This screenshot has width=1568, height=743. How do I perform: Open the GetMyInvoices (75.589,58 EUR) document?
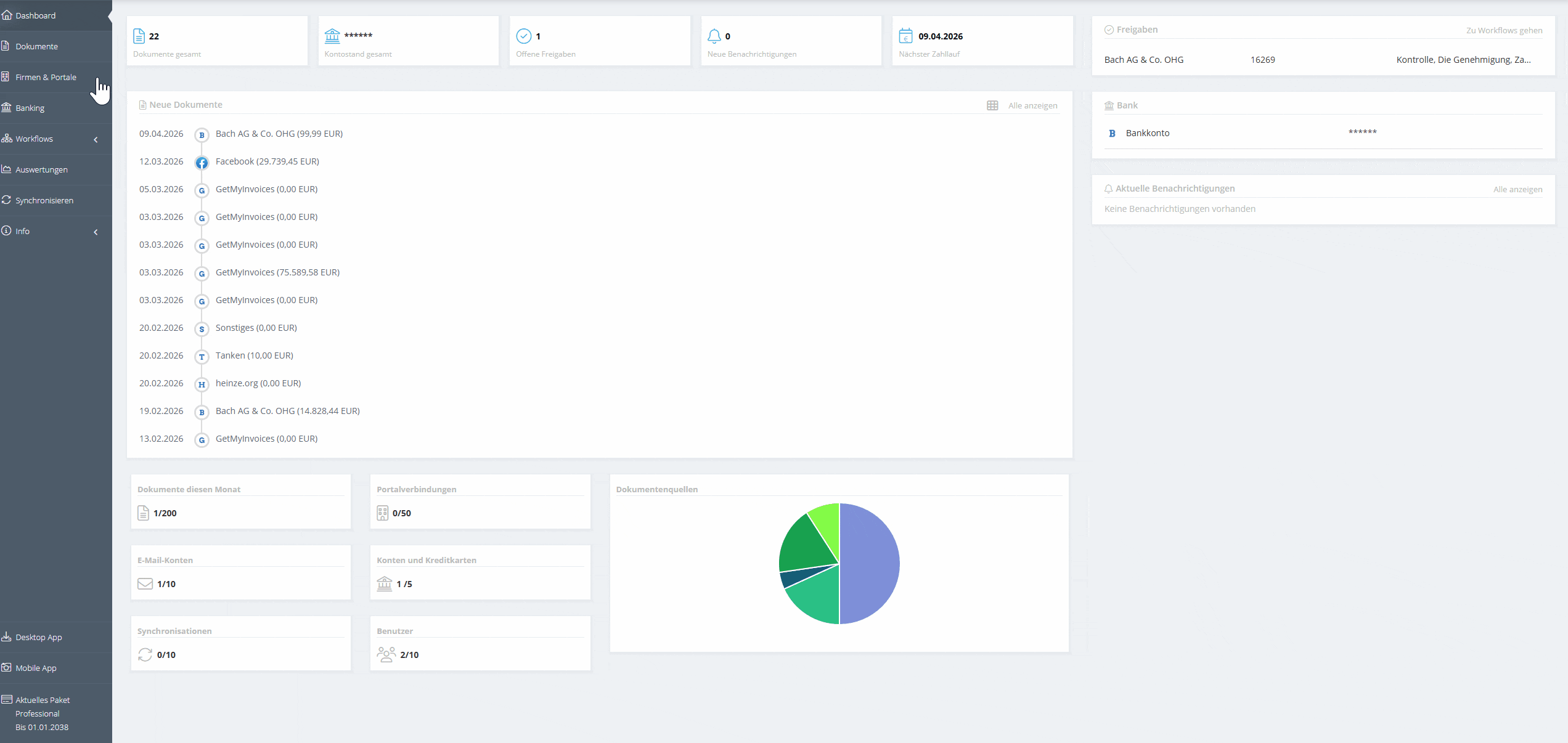click(x=277, y=272)
